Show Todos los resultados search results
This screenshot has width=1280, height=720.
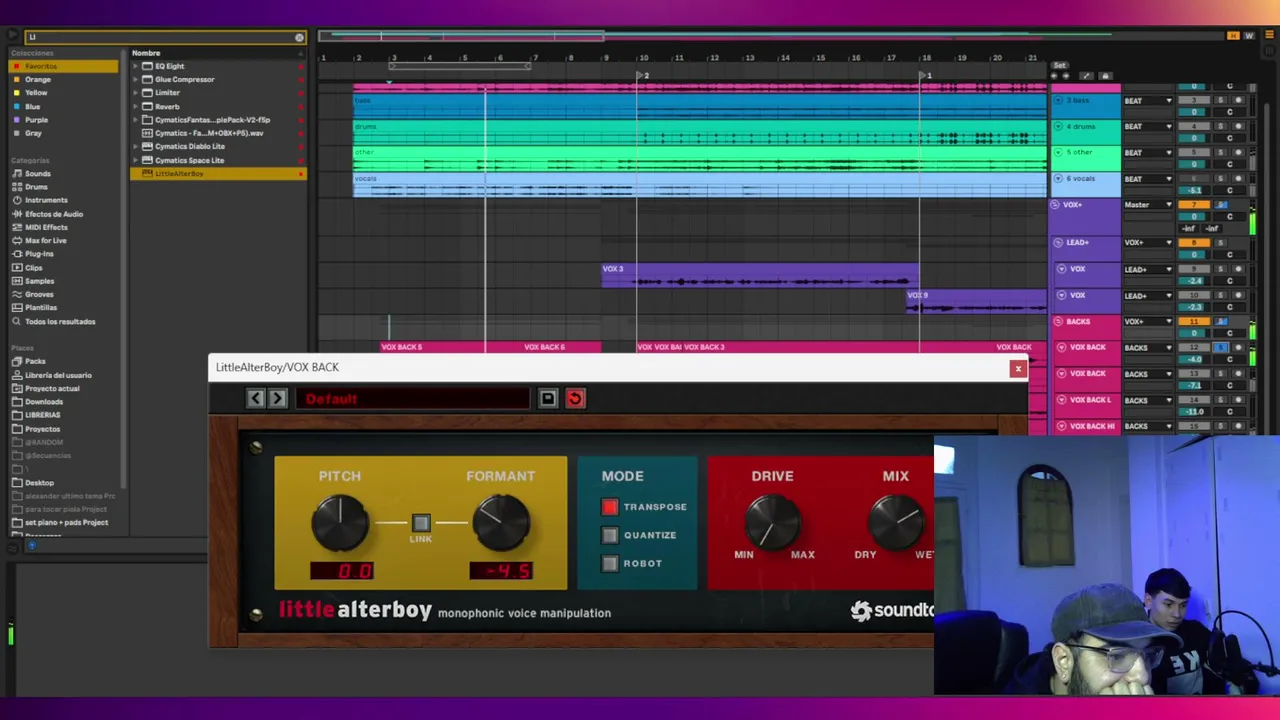click(60, 321)
